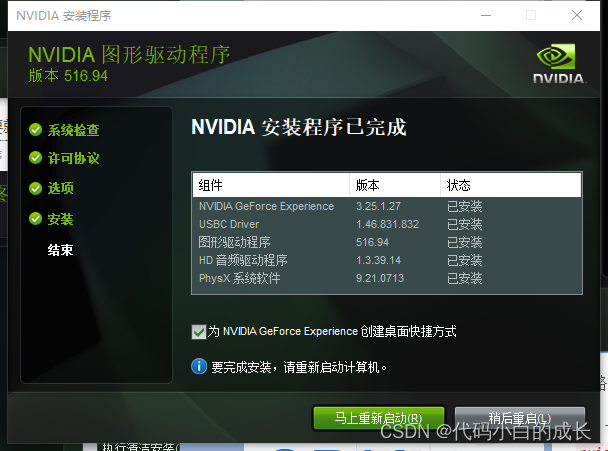This screenshot has width=608, height=451.
Task: Click version 9.21.0713 cell
Action: 380,278
